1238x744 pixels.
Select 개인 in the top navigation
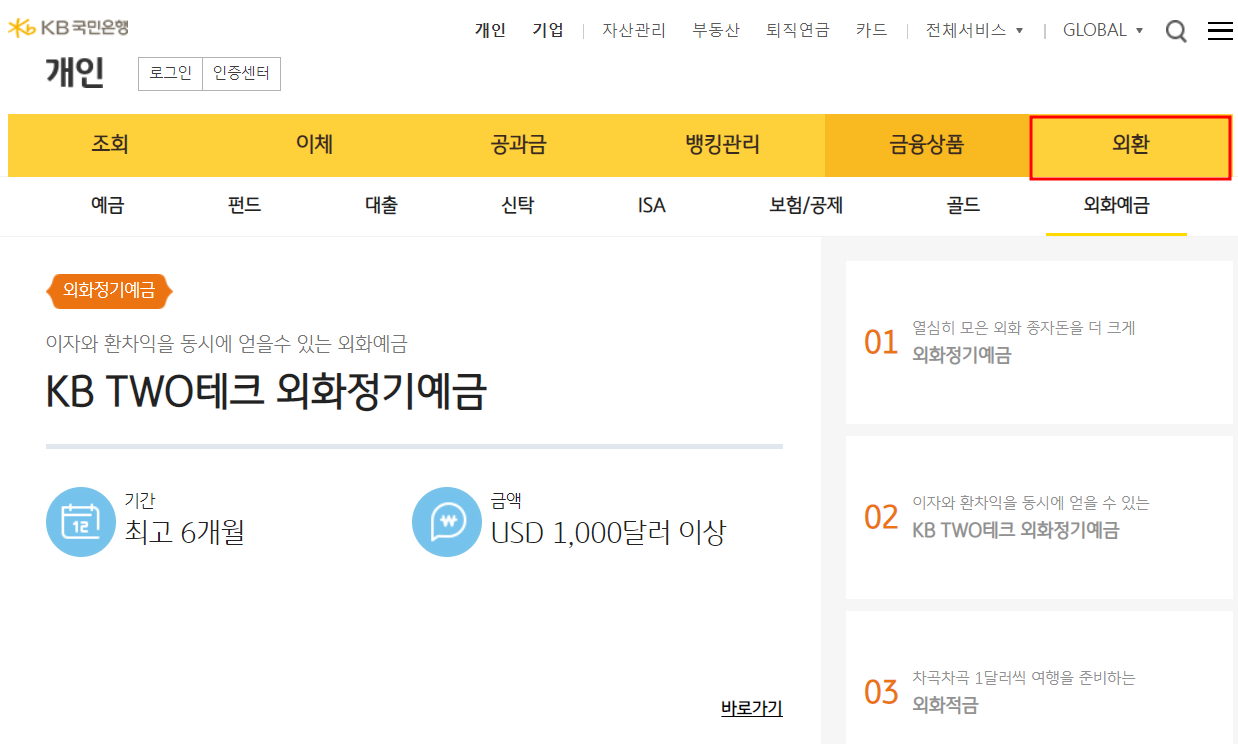[490, 30]
